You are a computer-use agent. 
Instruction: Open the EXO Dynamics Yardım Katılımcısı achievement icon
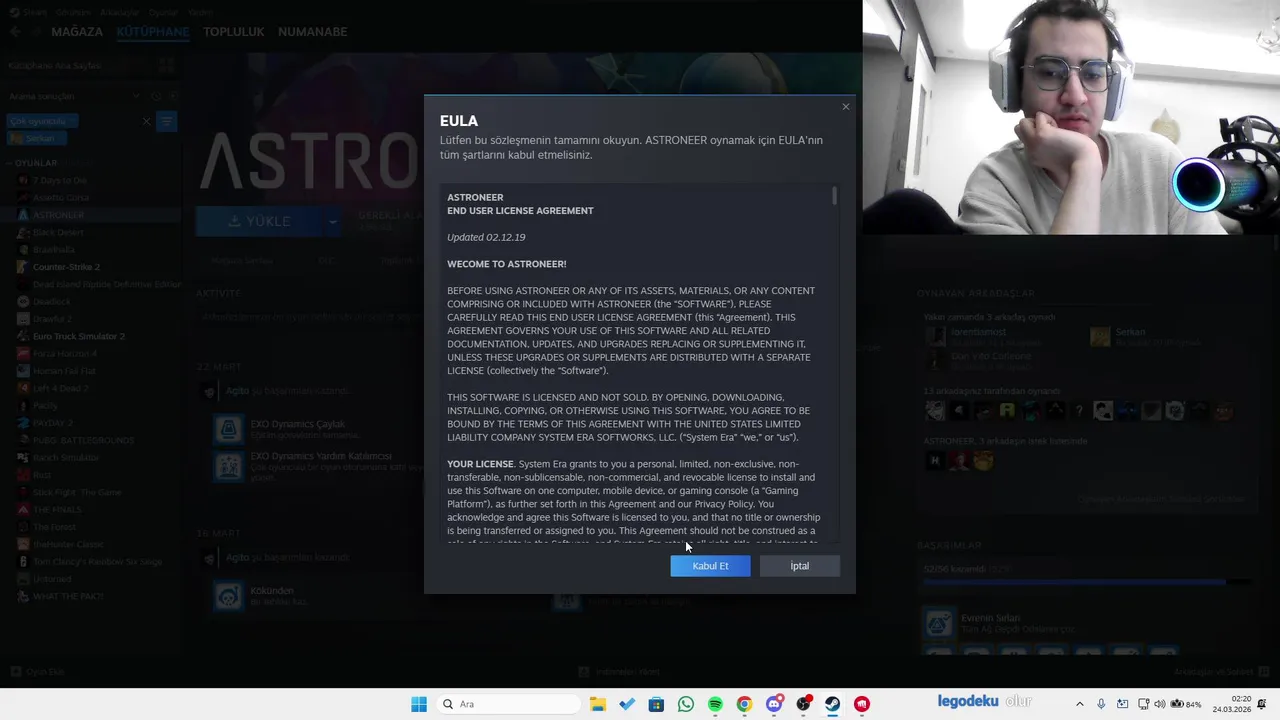(229, 466)
